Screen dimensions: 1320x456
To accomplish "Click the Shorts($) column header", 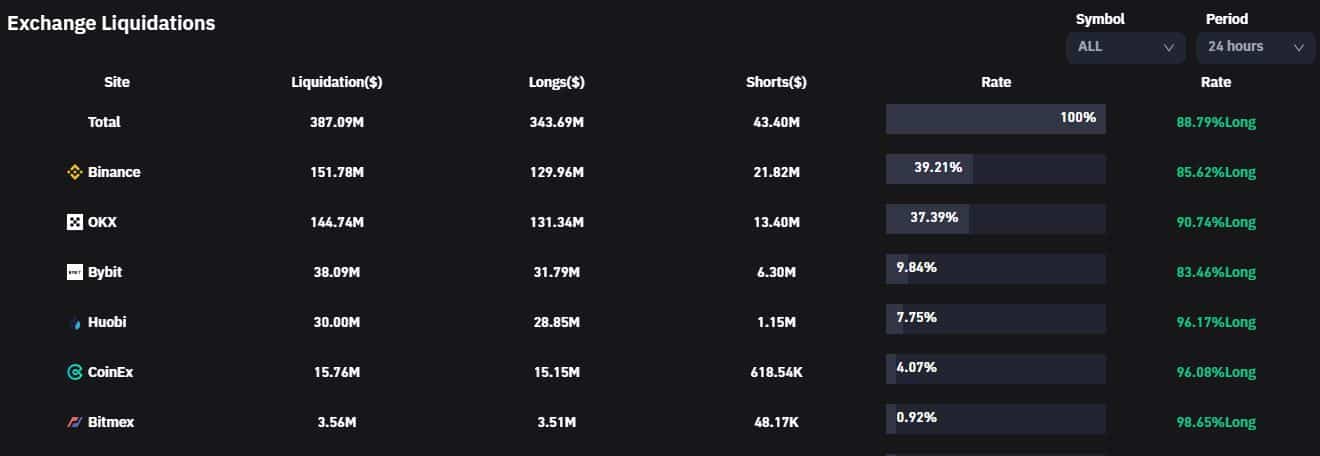I will point(776,82).
